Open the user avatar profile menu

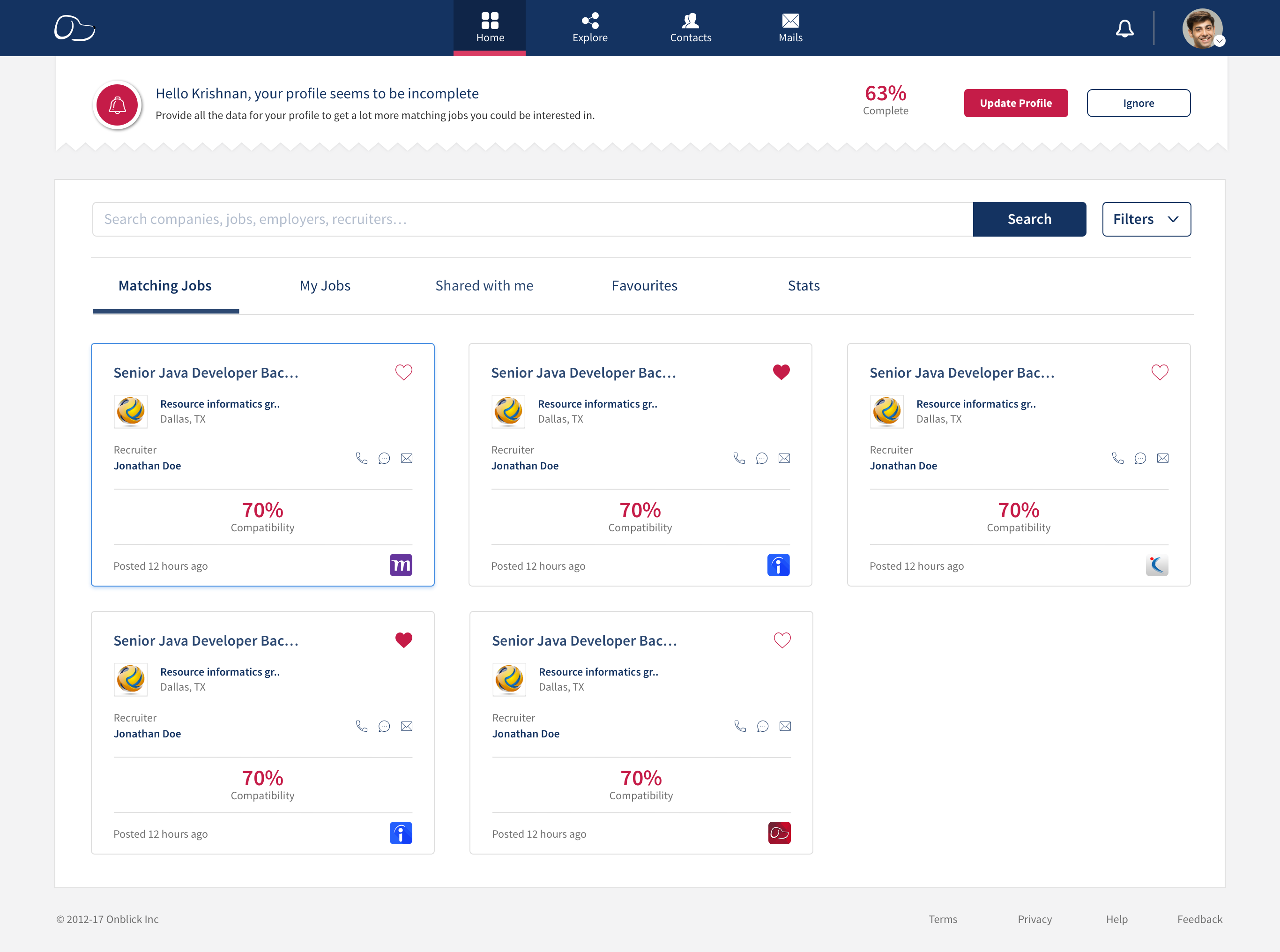(x=1202, y=28)
